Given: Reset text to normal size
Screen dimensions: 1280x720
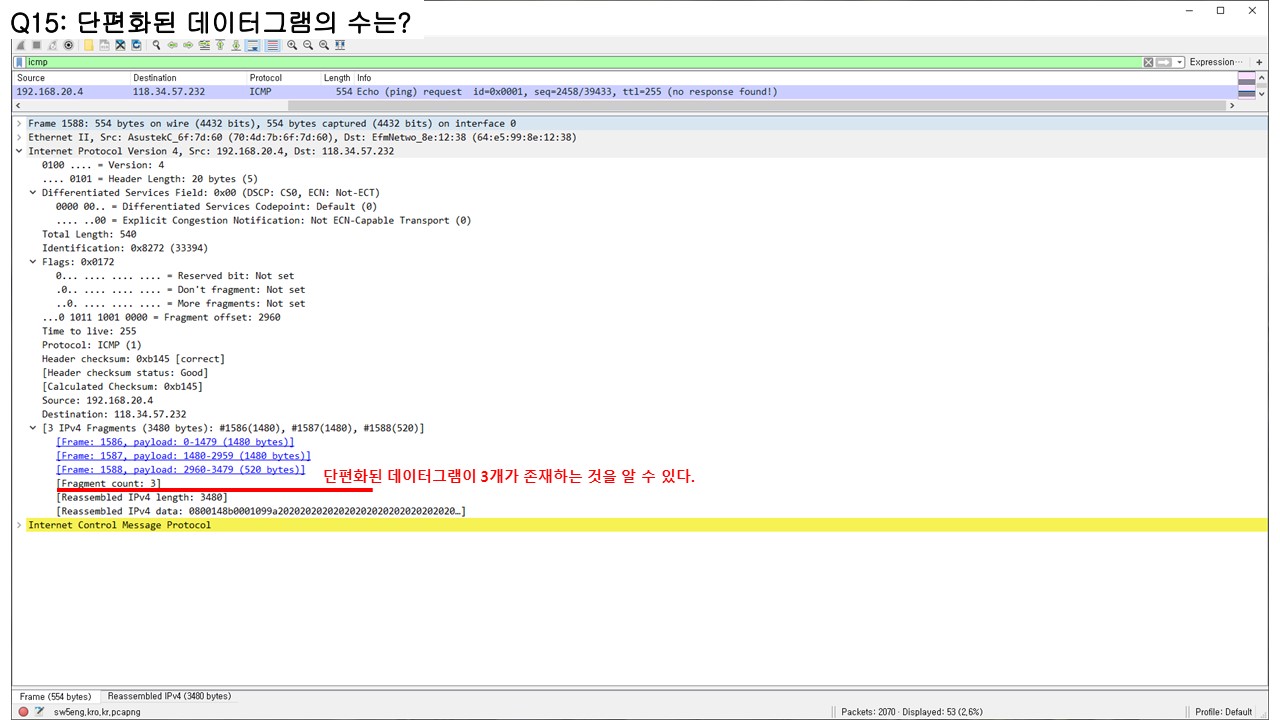Looking at the screenshot, I should [x=324, y=45].
